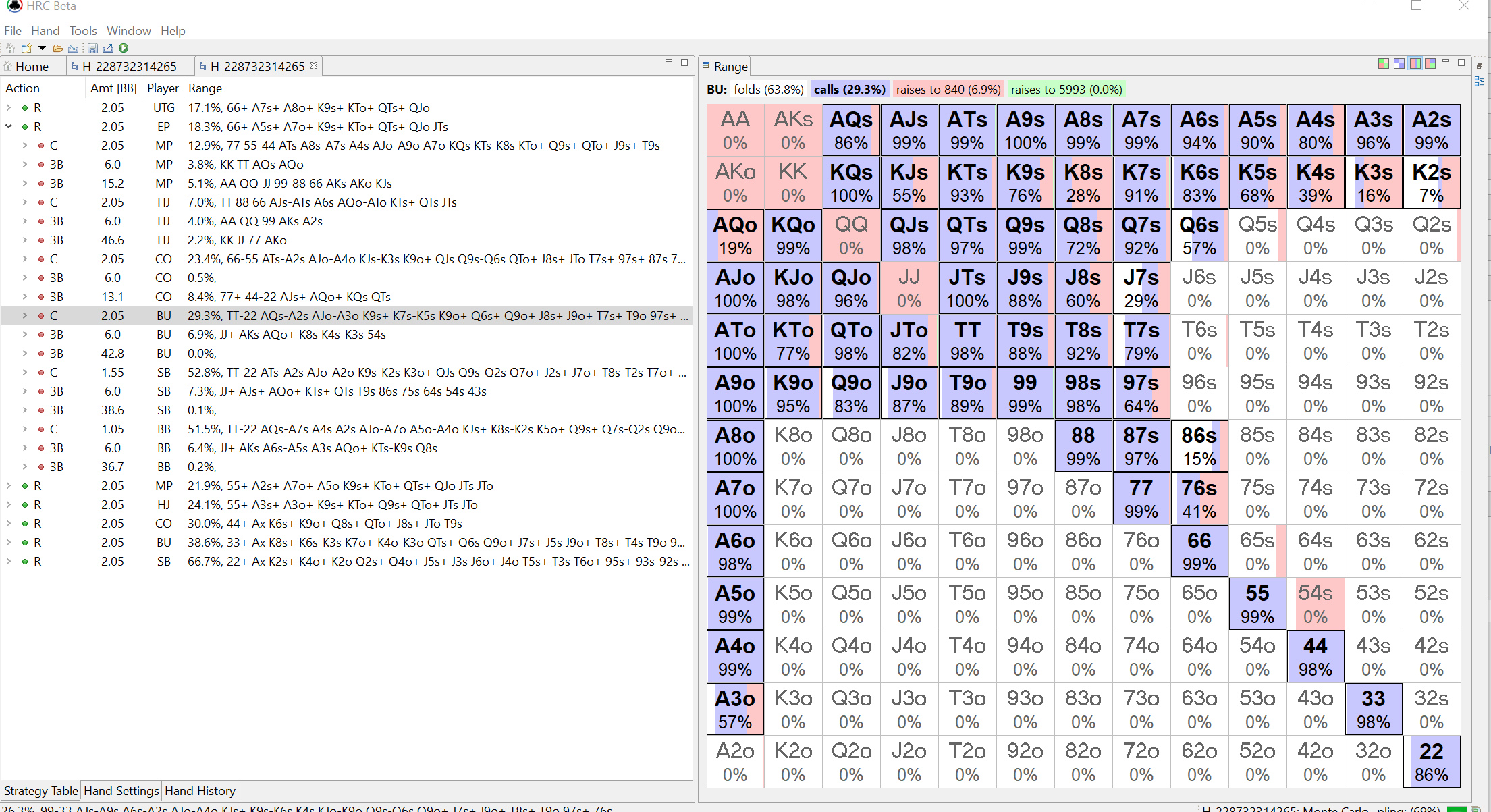This screenshot has height=812, width=1491.
Task: Click the green run calculation icon
Action: click(124, 48)
